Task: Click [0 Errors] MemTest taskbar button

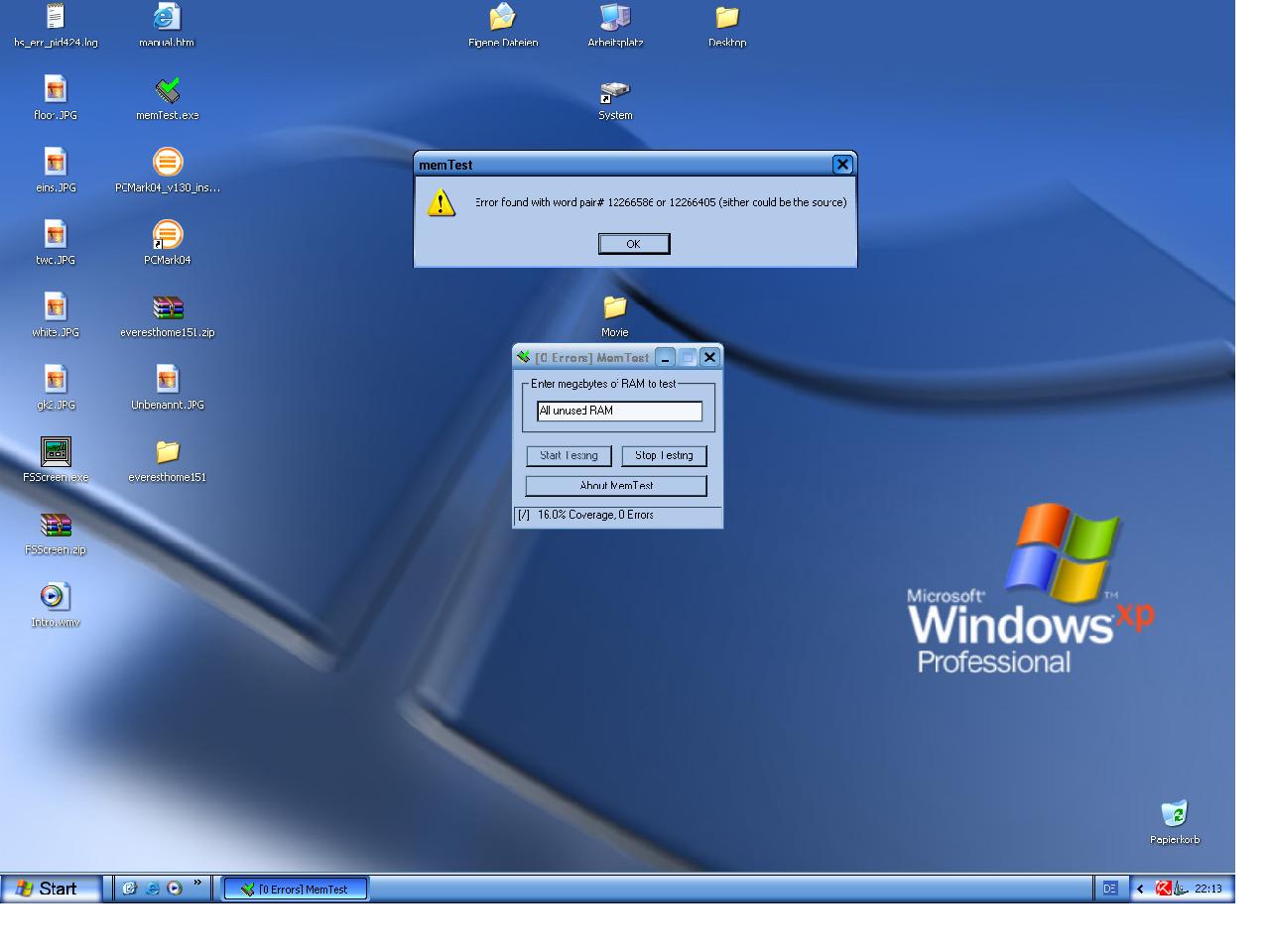Action: 296,889
